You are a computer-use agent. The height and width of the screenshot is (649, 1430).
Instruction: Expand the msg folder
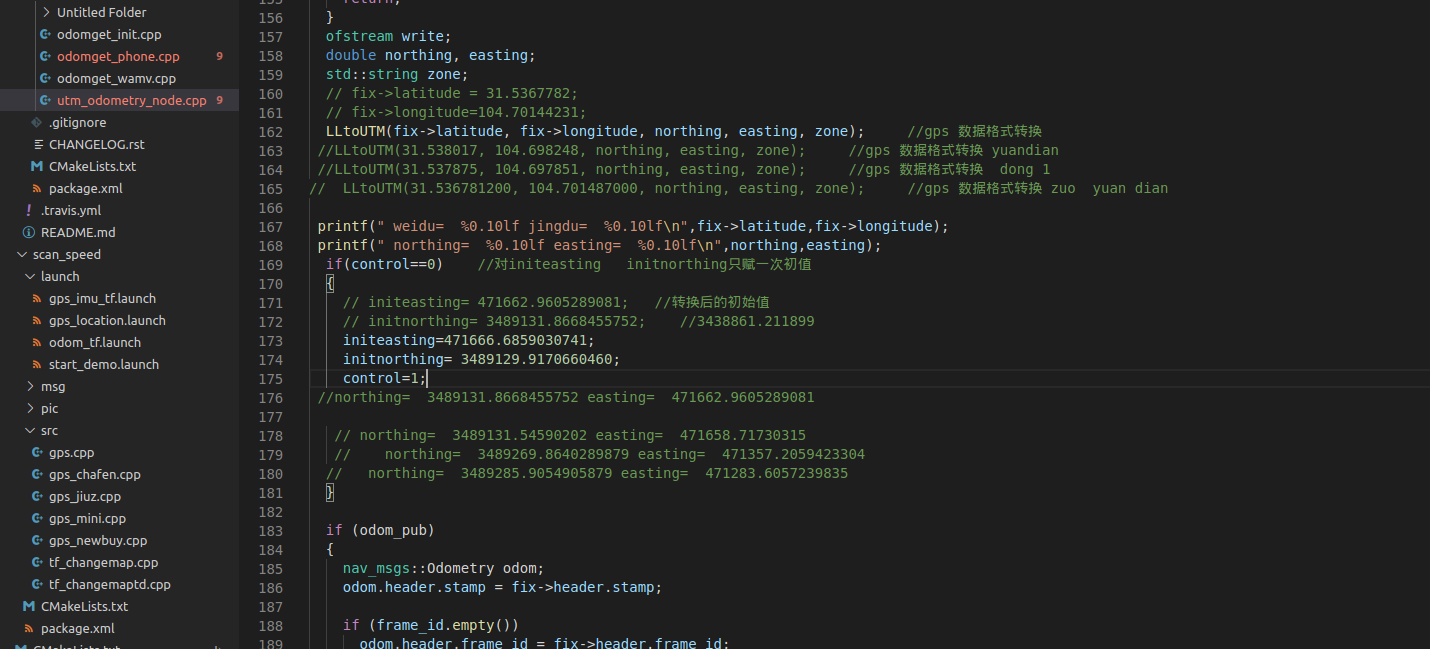[x=30, y=386]
